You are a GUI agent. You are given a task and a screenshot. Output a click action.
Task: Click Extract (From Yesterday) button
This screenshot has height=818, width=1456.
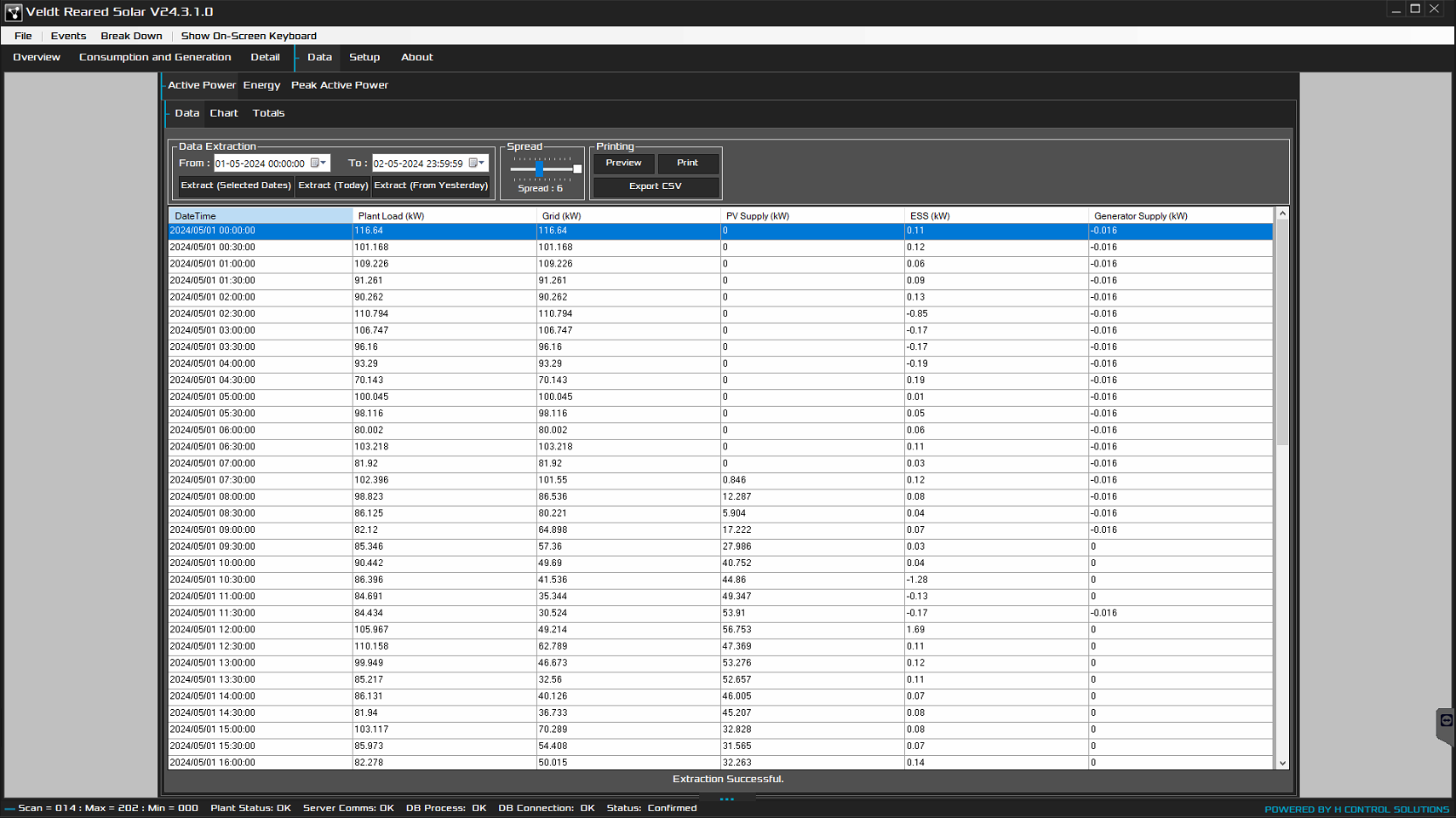tap(431, 186)
